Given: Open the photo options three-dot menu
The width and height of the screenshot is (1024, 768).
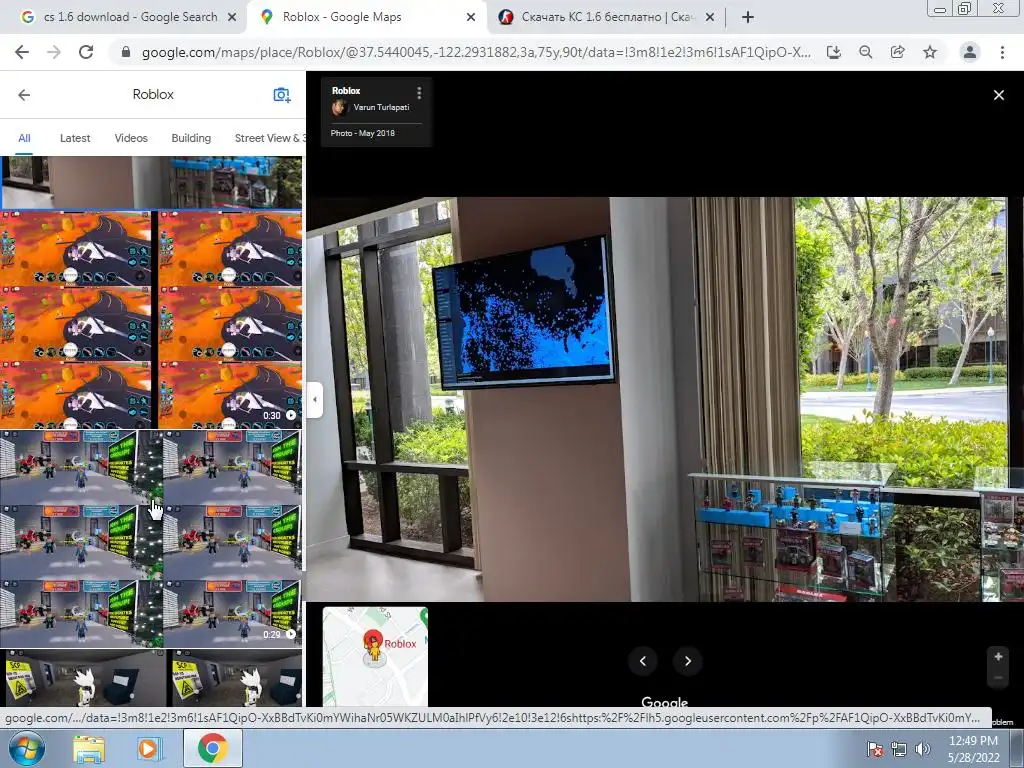Looking at the screenshot, I should pos(419,93).
